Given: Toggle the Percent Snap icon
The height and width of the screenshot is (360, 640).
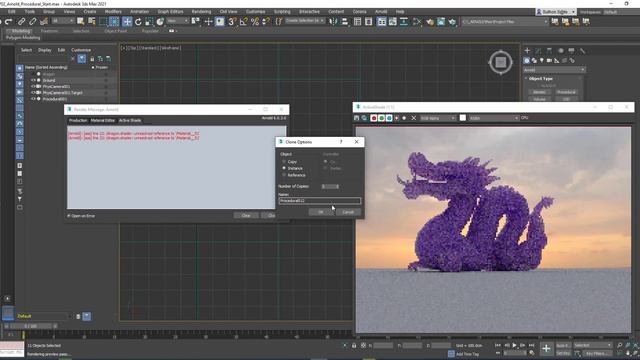Looking at the screenshot, I should click(255, 22).
